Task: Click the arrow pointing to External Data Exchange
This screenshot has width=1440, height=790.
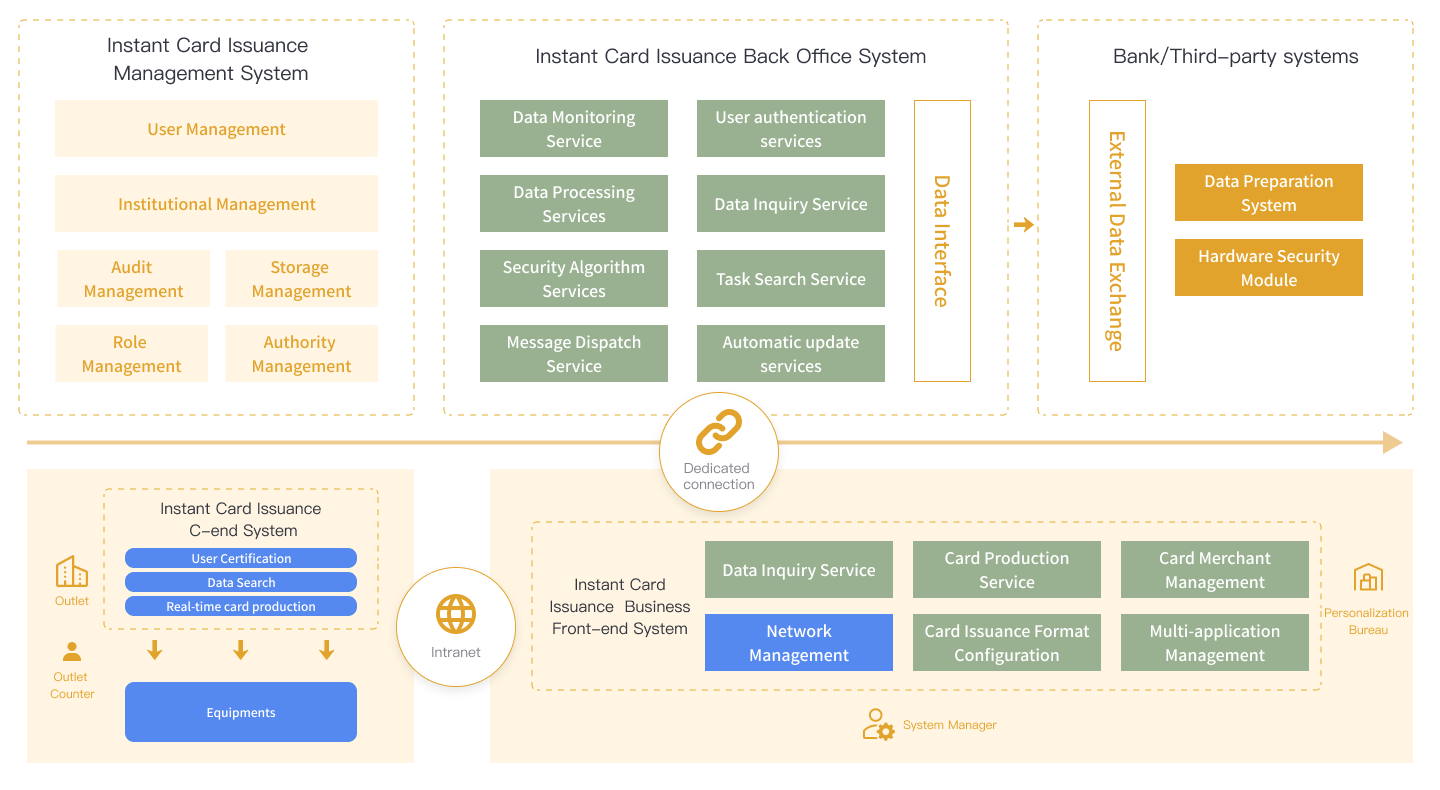Action: (1023, 225)
